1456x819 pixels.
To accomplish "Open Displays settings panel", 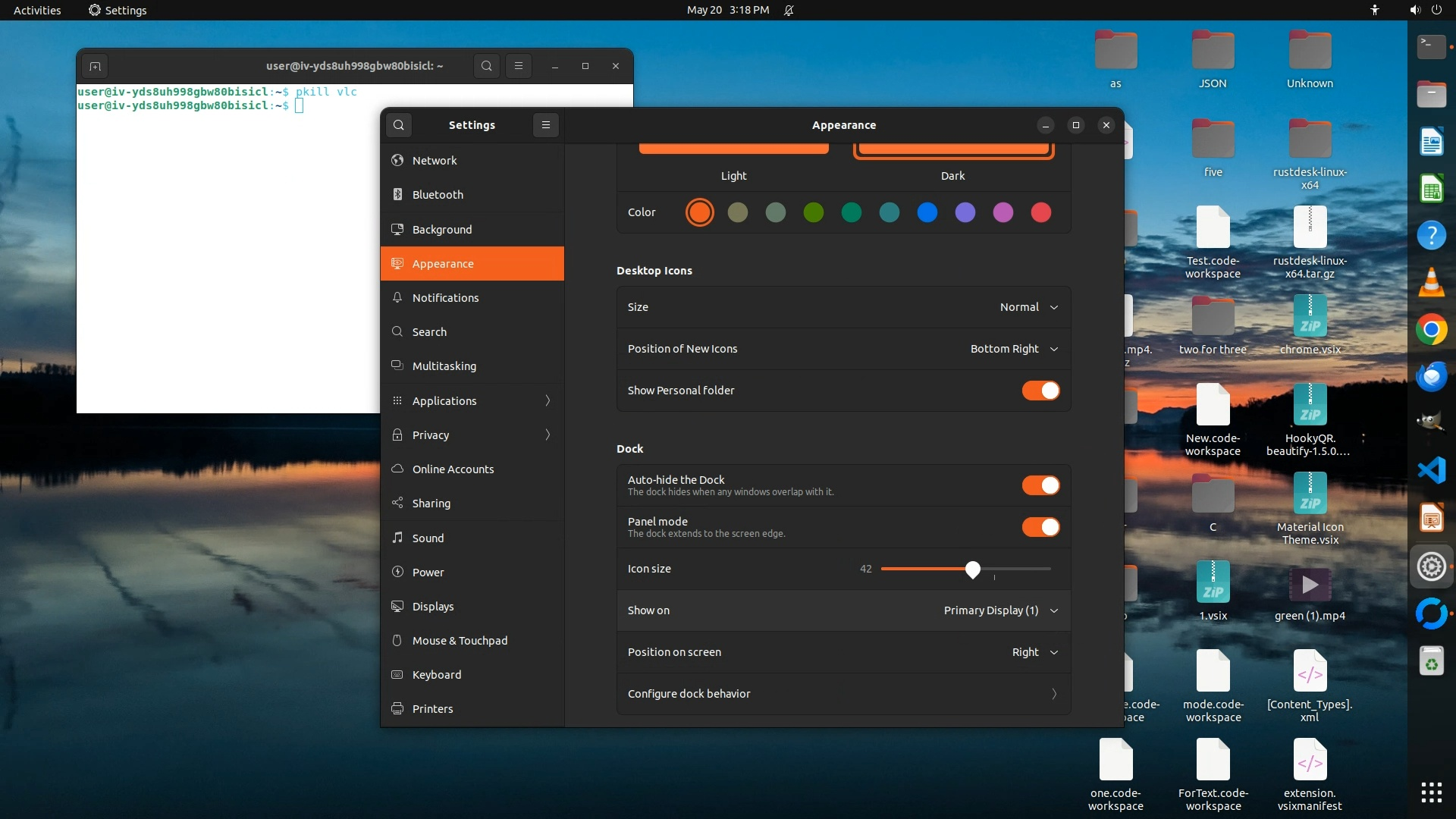I will [433, 607].
